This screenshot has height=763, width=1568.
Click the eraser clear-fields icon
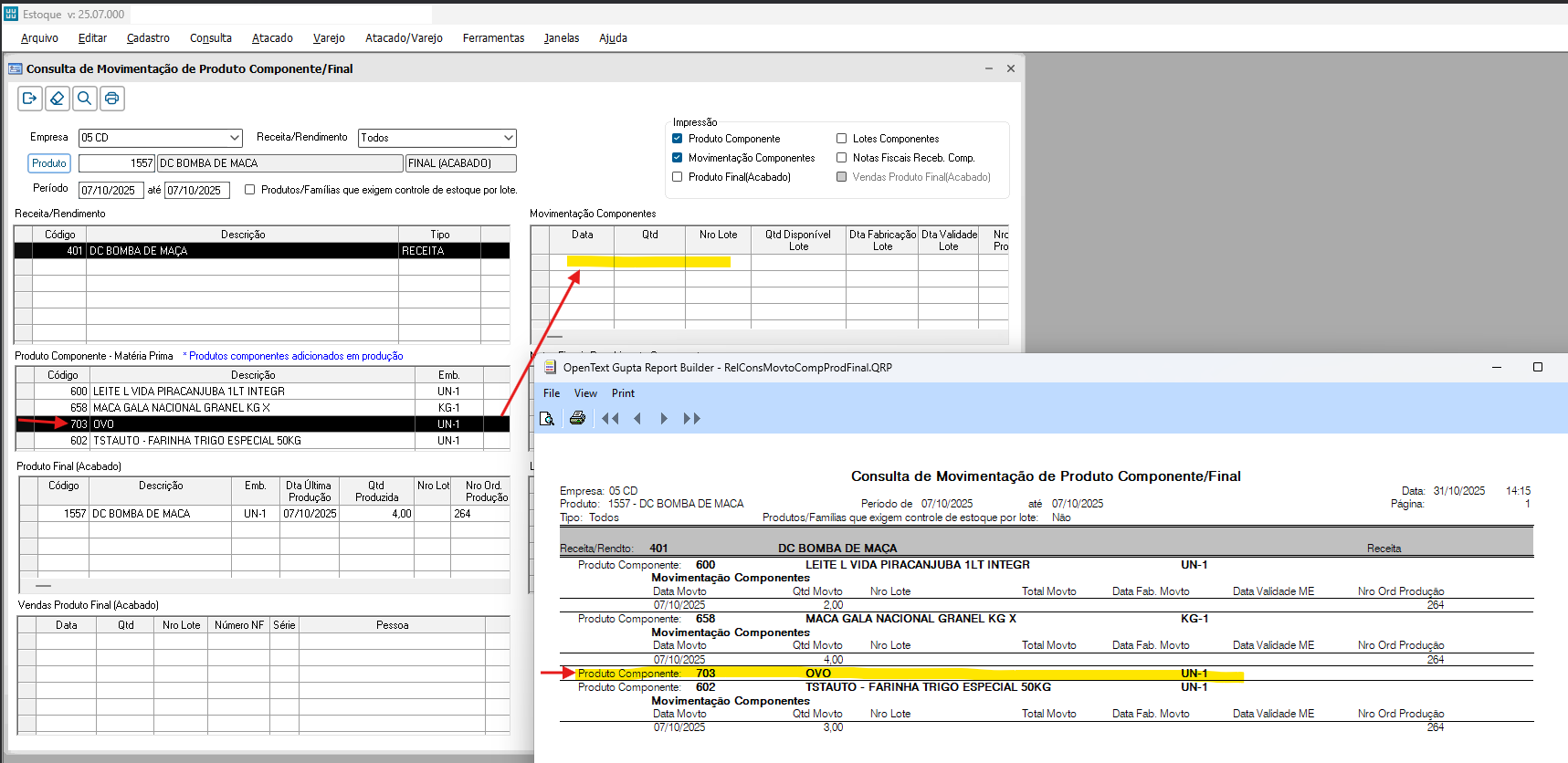(x=58, y=99)
